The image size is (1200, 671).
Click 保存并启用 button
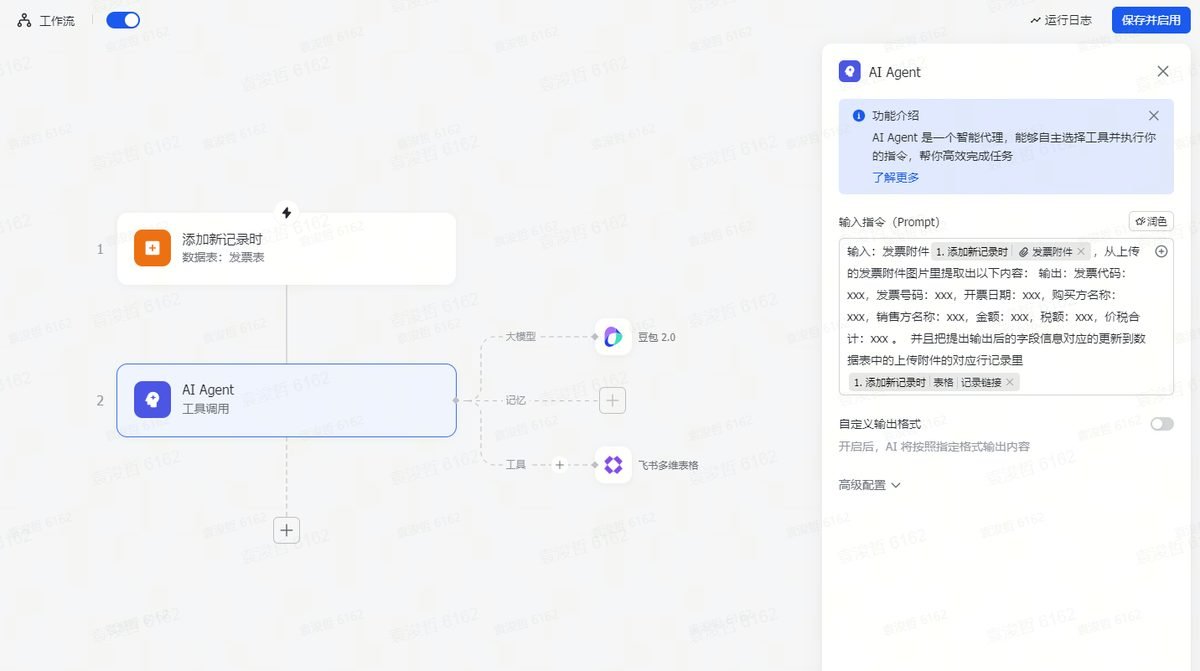coord(1151,20)
